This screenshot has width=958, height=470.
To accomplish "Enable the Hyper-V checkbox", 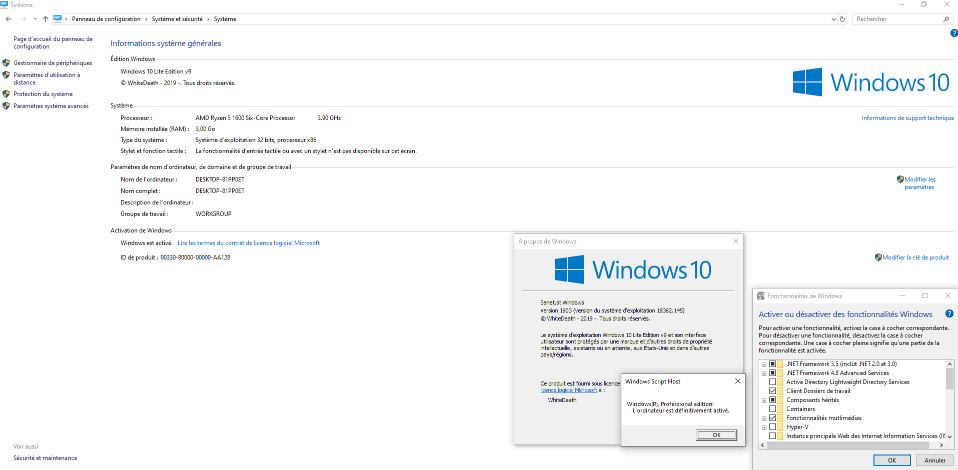I will pos(772,427).
